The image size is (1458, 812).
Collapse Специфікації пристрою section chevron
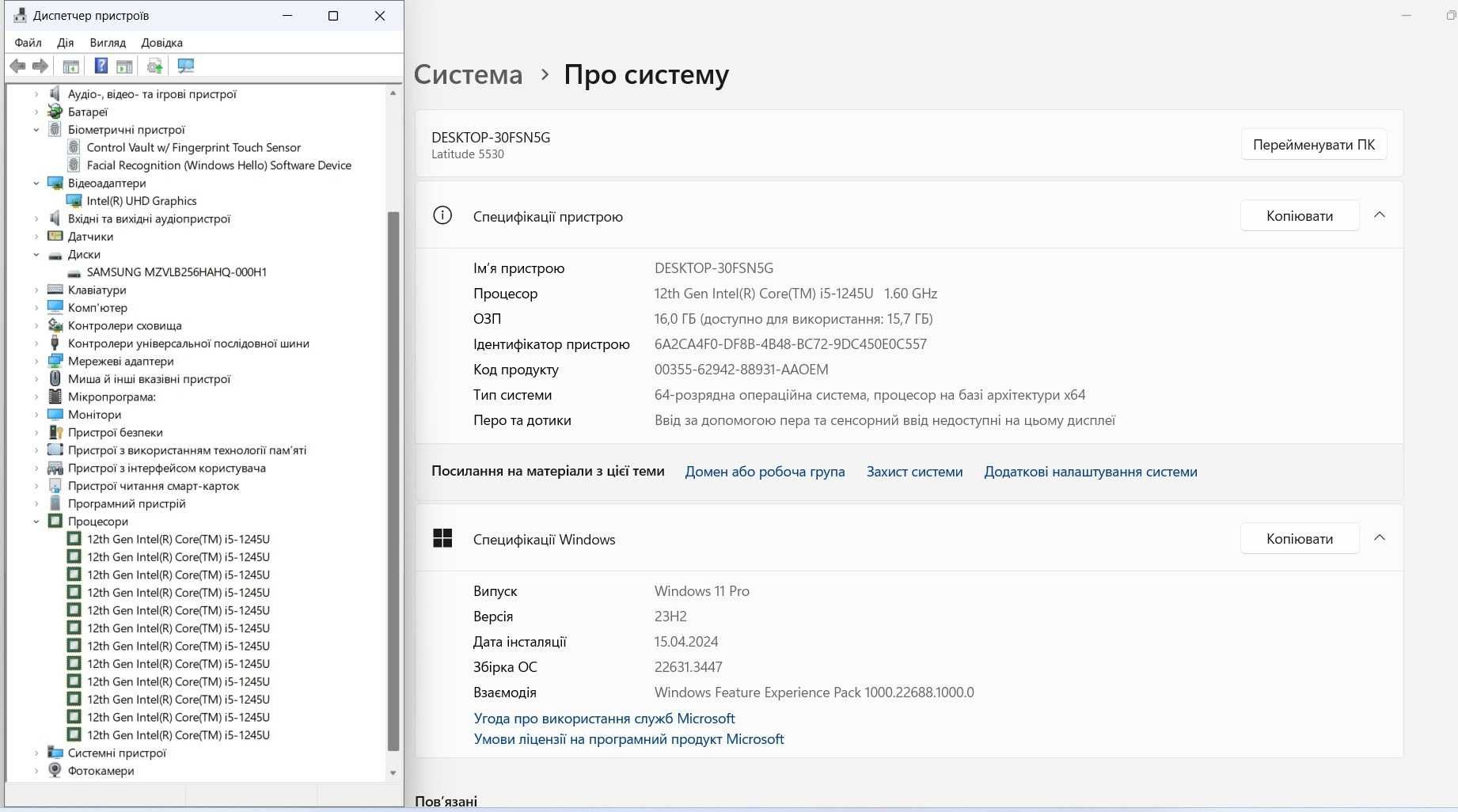[1380, 215]
